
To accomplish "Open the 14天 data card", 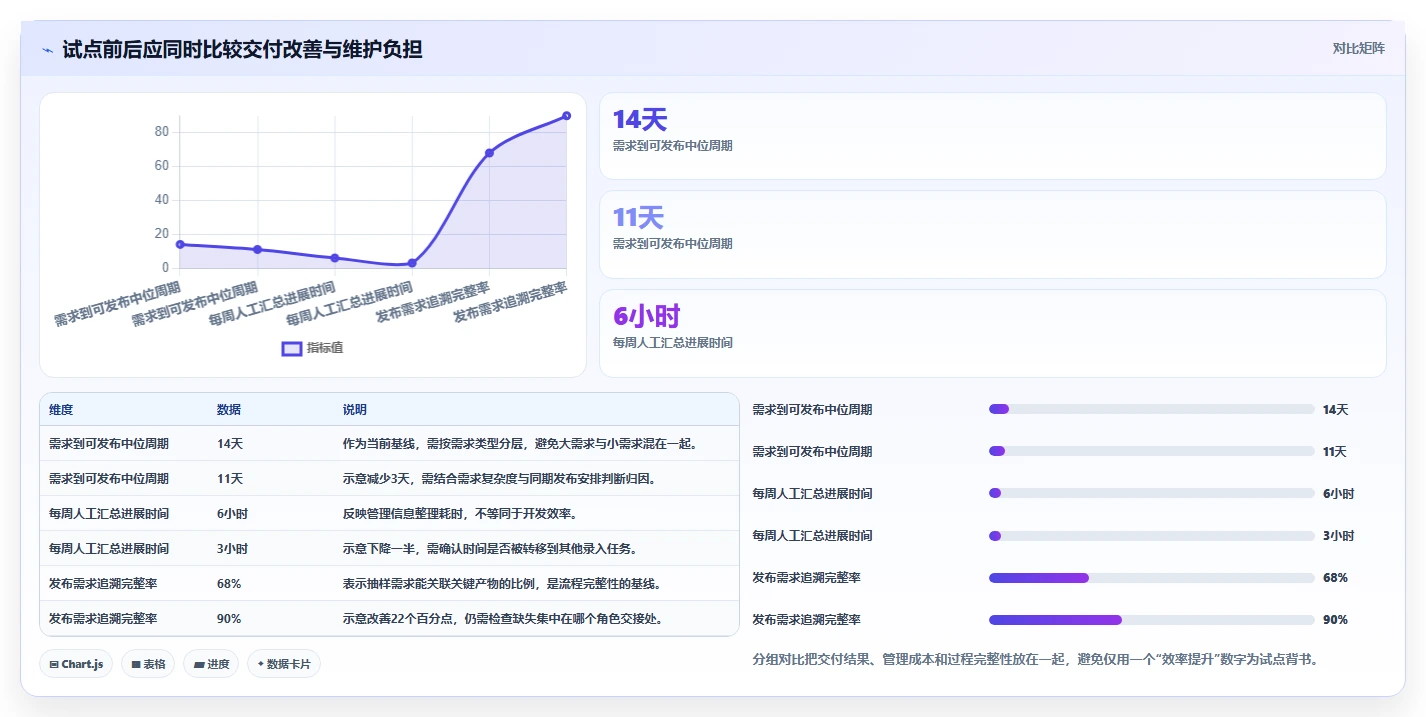I will click(x=992, y=136).
